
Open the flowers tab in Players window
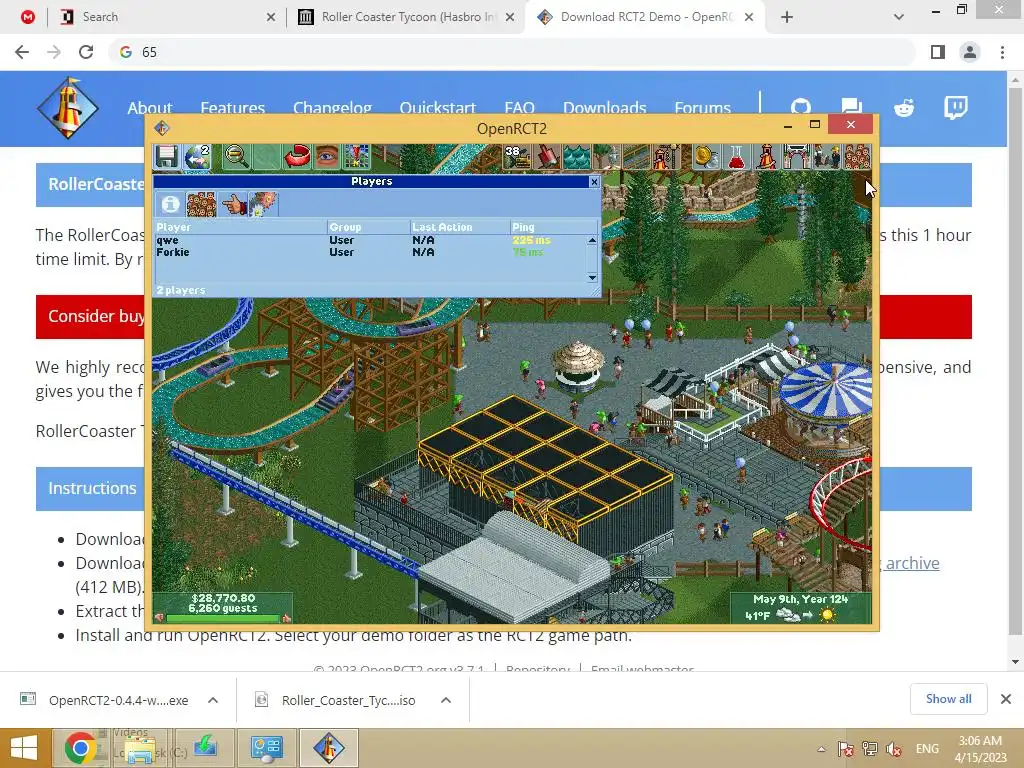click(263, 204)
